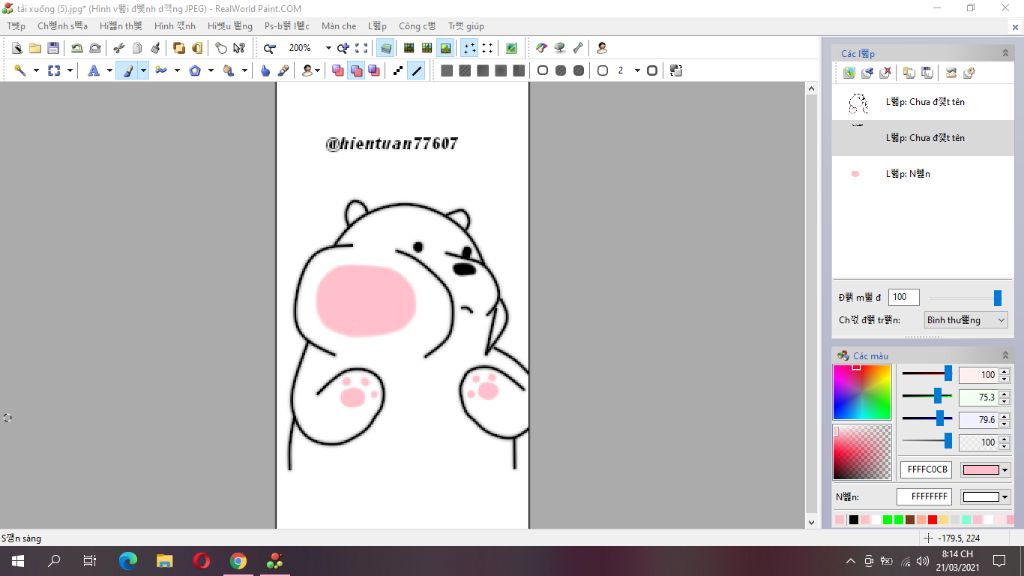Click the hex color field FFFFC0CB
1024x576 pixels.
click(927, 470)
